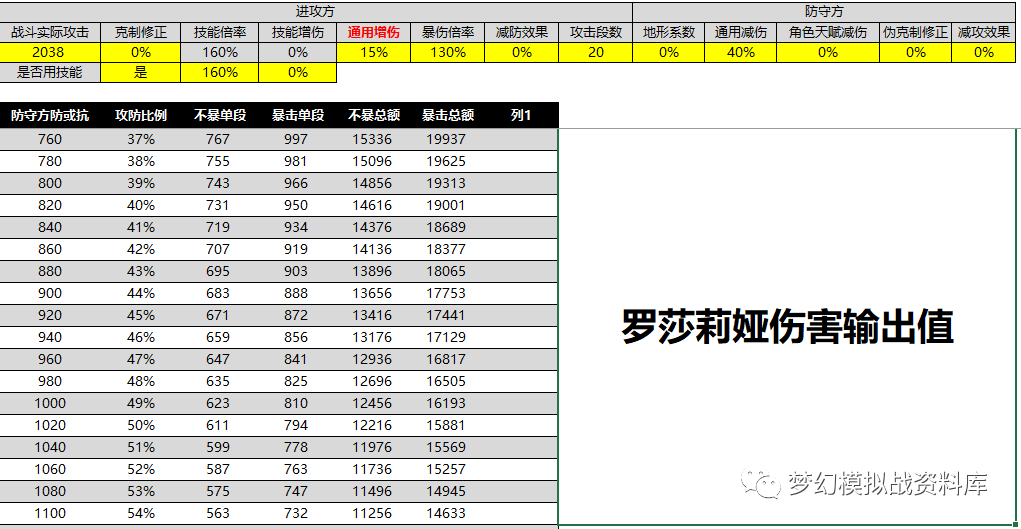Click the 列1 table column header

click(522, 115)
